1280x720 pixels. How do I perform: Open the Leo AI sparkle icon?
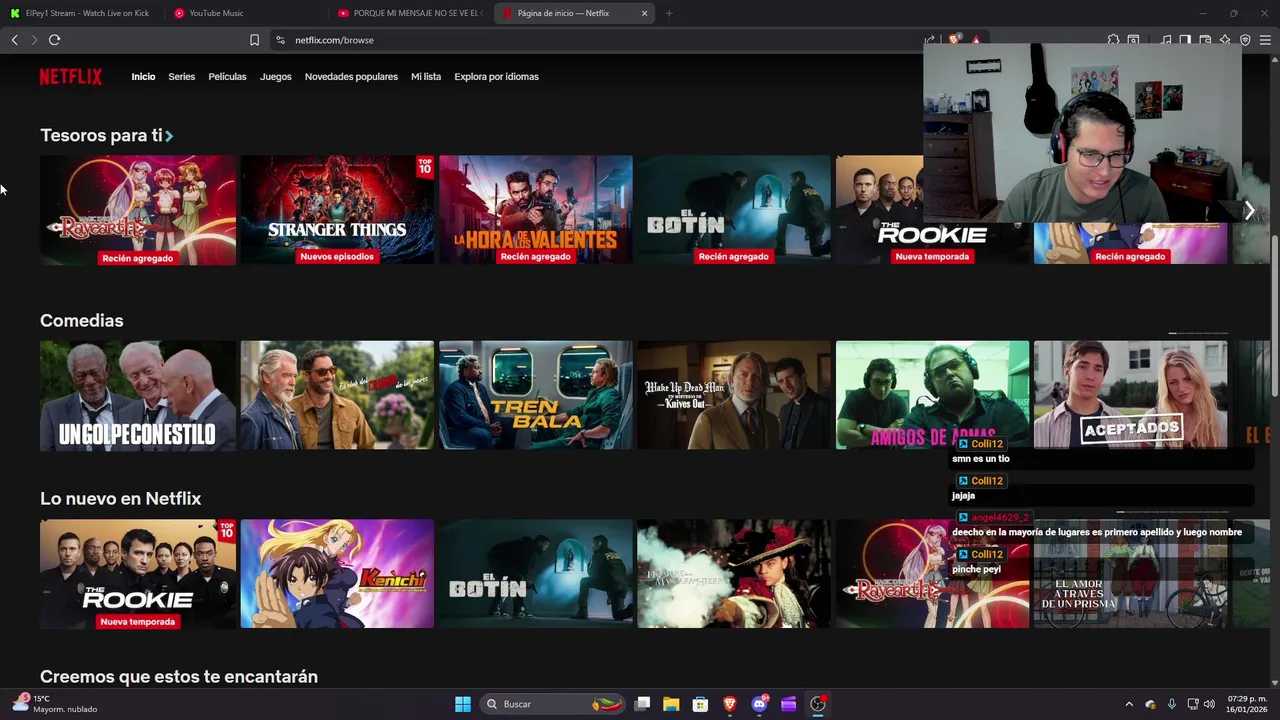[1225, 40]
